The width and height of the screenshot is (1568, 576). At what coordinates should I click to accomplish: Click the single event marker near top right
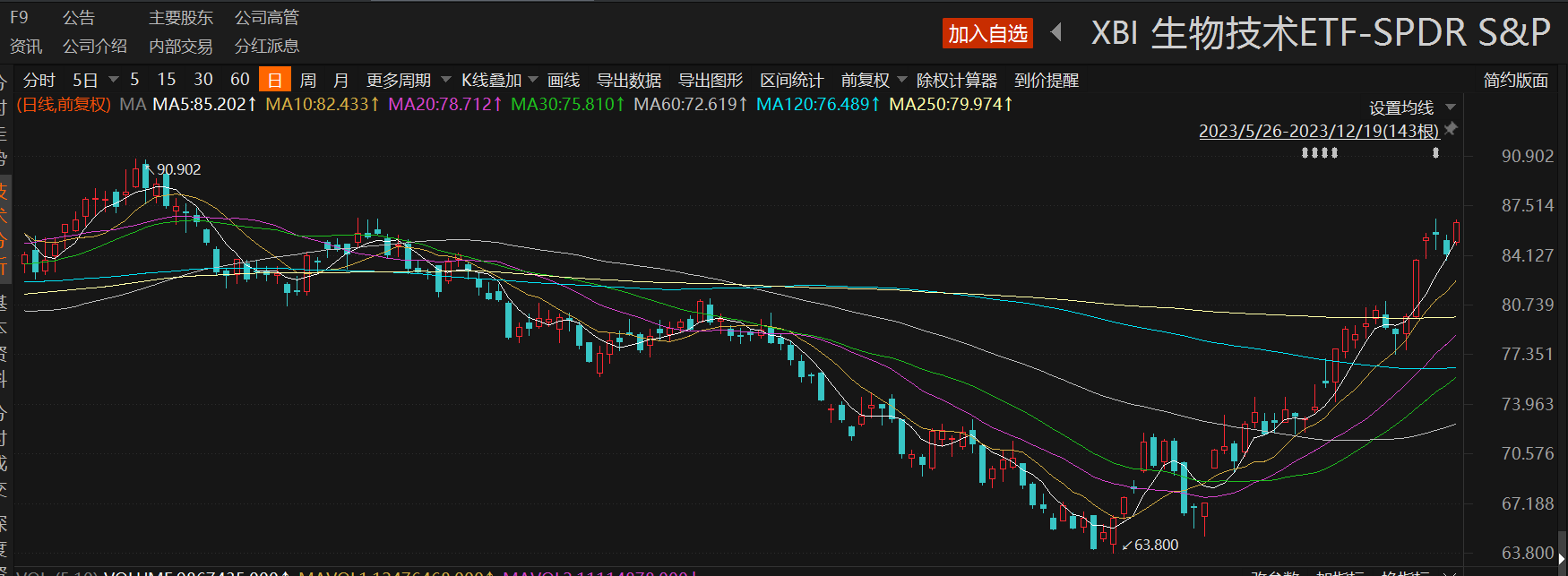pos(1435,153)
